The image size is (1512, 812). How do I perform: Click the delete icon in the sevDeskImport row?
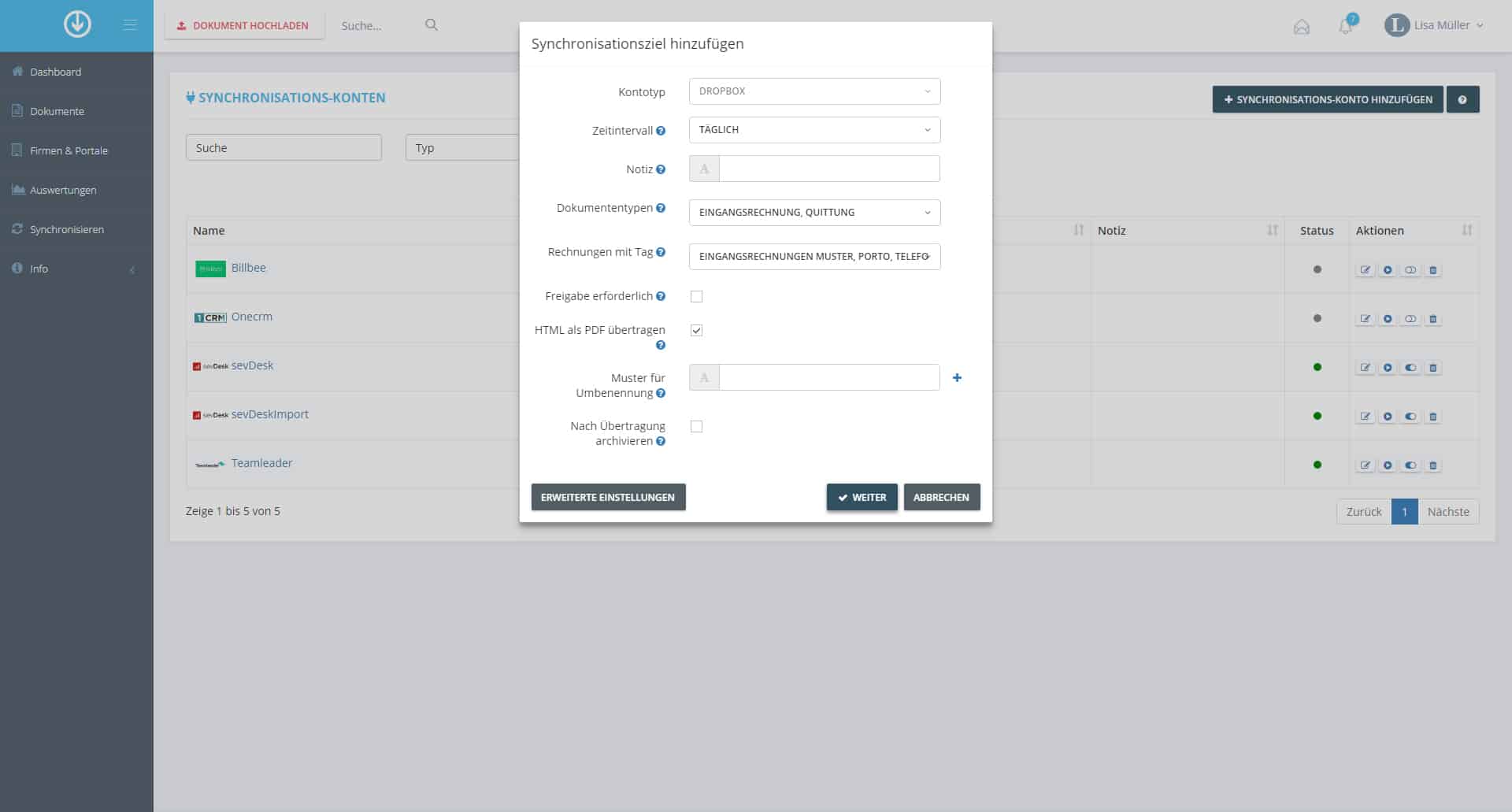click(x=1433, y=417)
